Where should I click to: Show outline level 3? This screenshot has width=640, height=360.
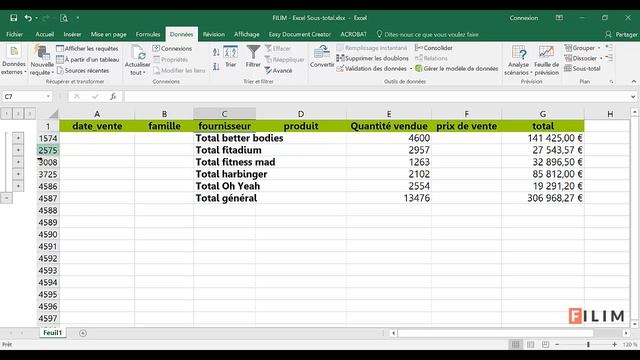coord(30,113)
